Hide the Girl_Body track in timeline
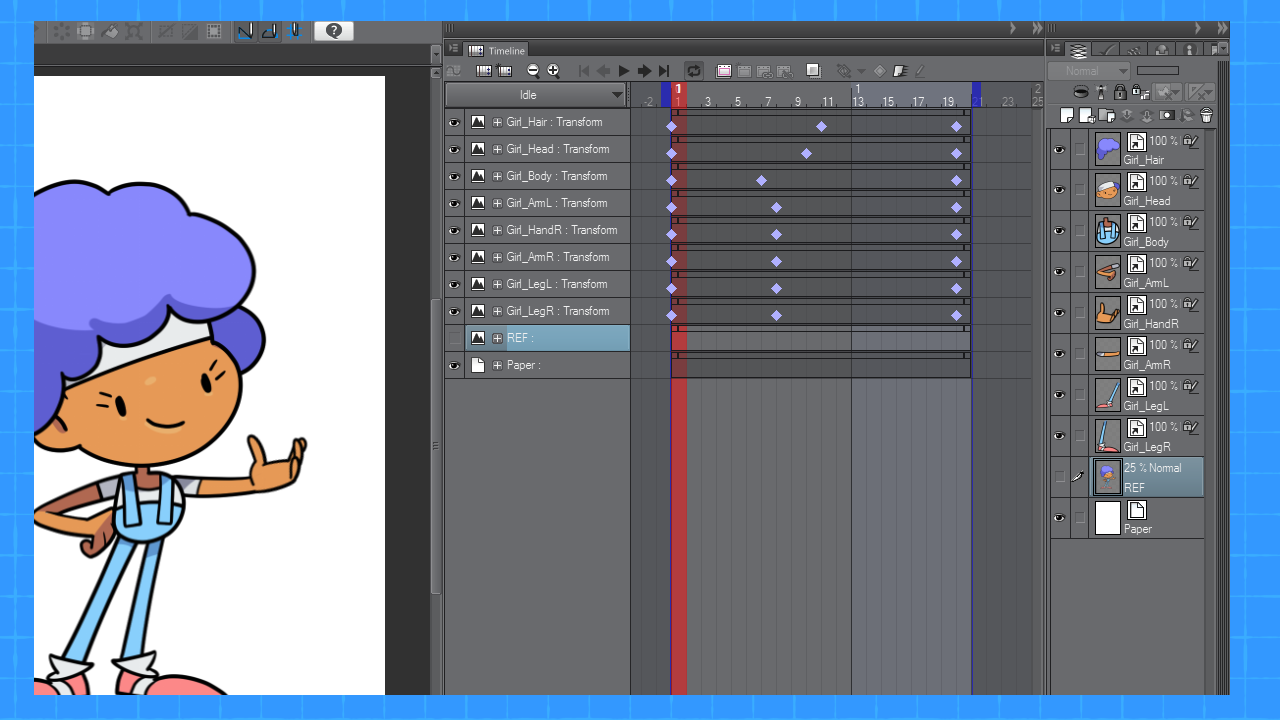This screenshot has height=720, width=1280. 455,176
